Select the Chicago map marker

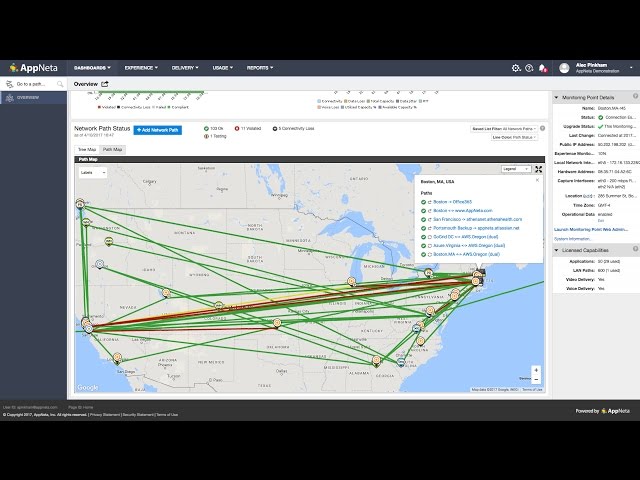tap(351, 281)
